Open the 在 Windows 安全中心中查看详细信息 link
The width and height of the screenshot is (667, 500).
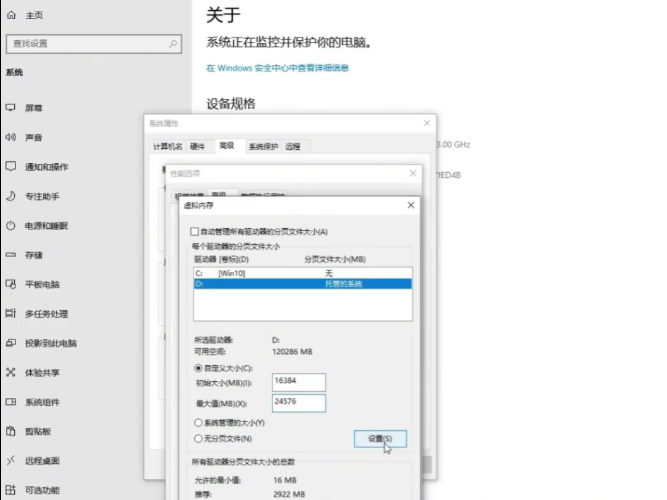277,68
